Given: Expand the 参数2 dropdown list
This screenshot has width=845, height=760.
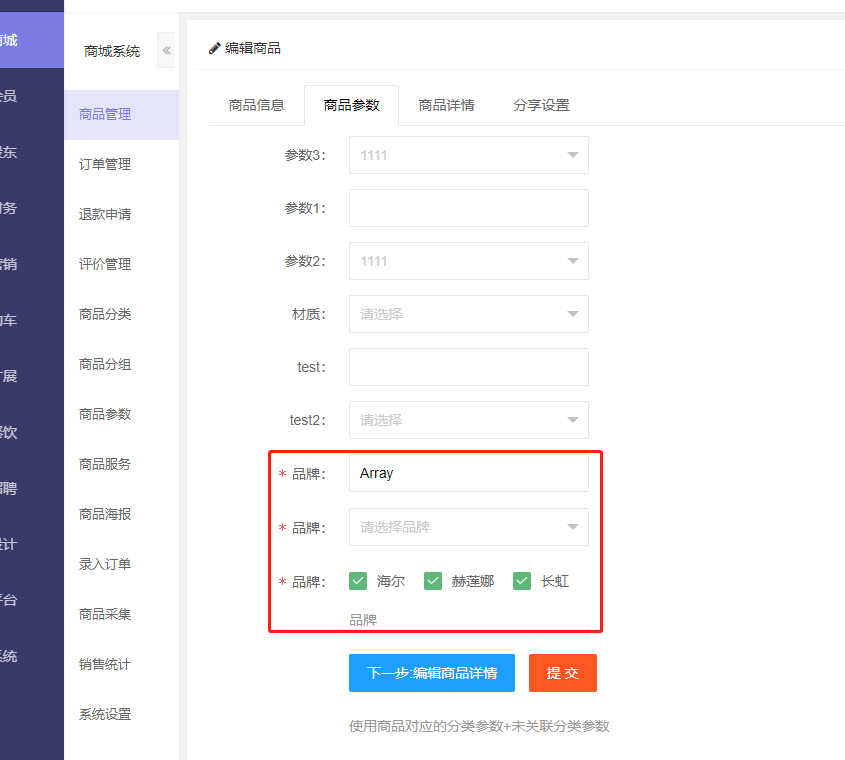Looking at the screenshot, I should (468, 261).
